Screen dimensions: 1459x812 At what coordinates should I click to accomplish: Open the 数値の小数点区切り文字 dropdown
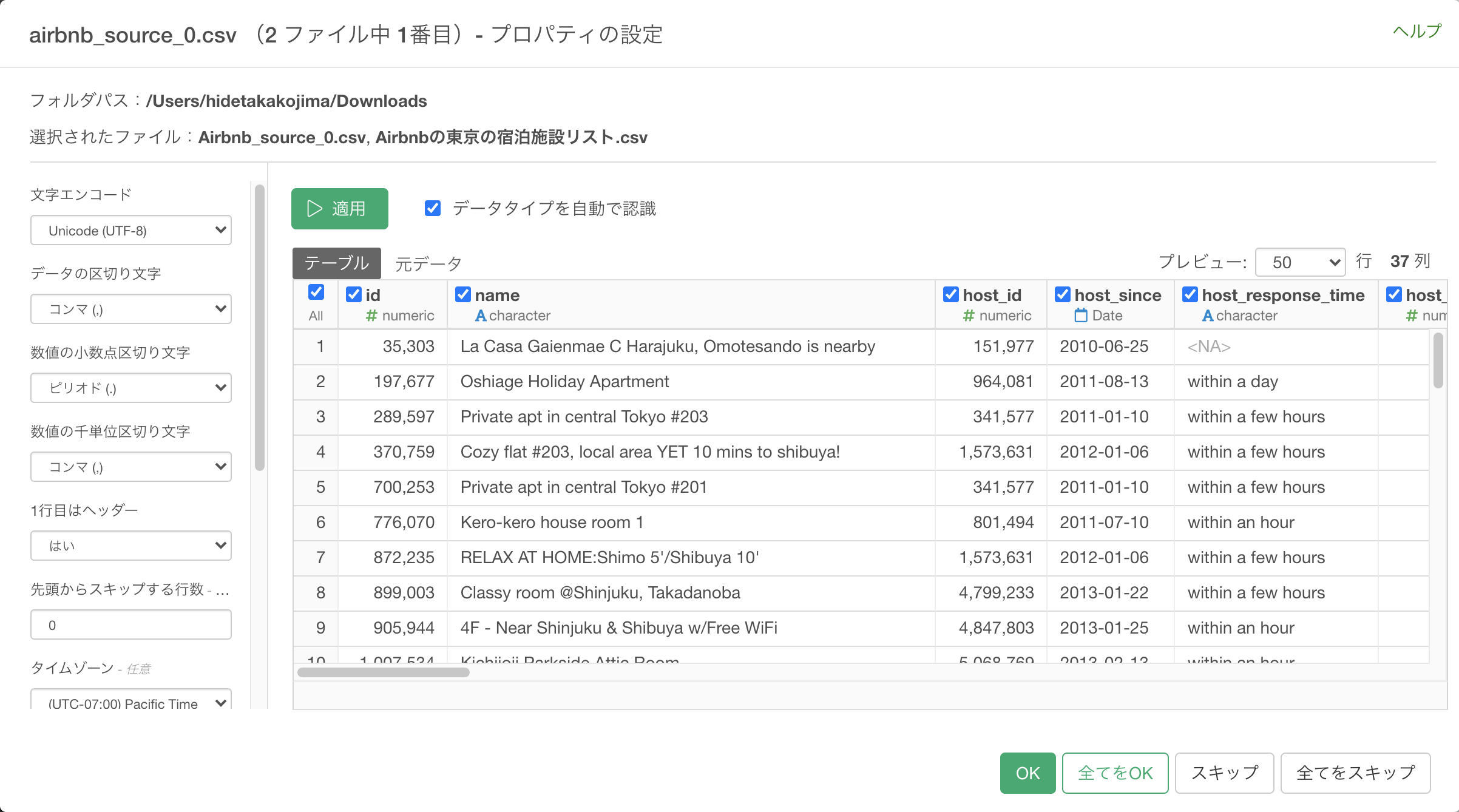[x=131, y=388]
